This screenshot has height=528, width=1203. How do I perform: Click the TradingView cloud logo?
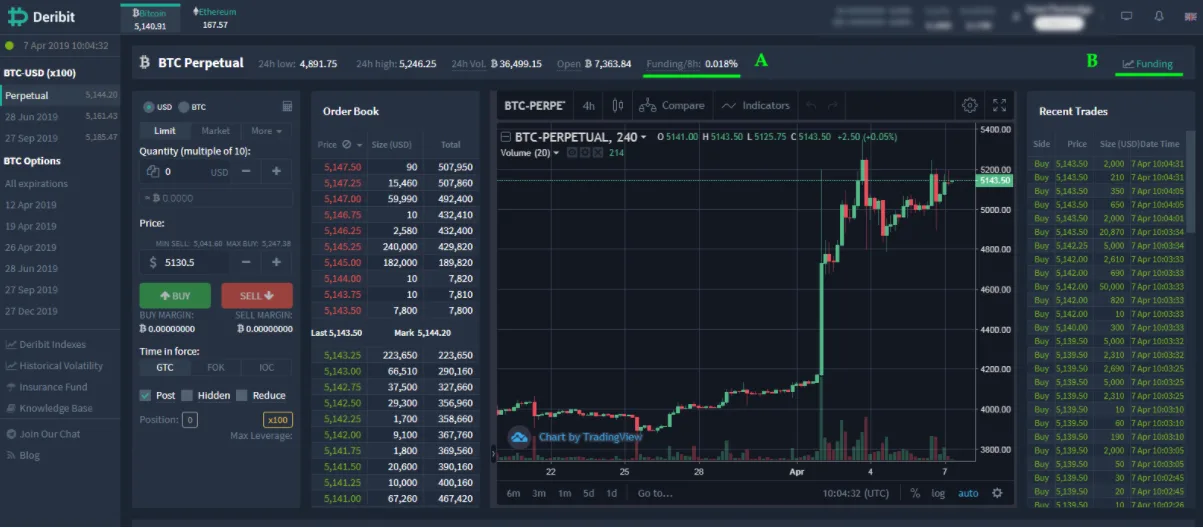tap(519, 437)
